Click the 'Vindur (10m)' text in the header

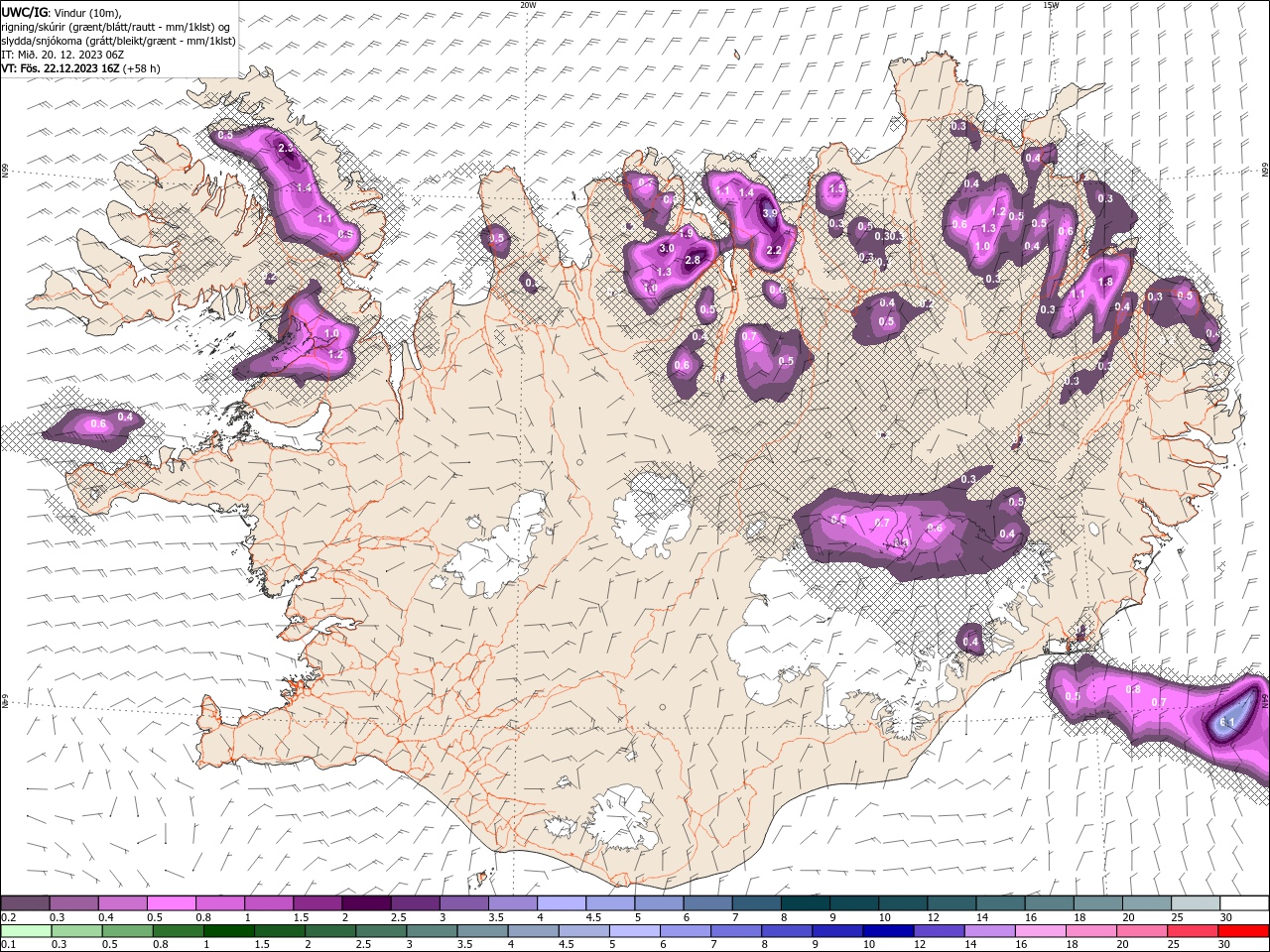click(x=88, y=12)
